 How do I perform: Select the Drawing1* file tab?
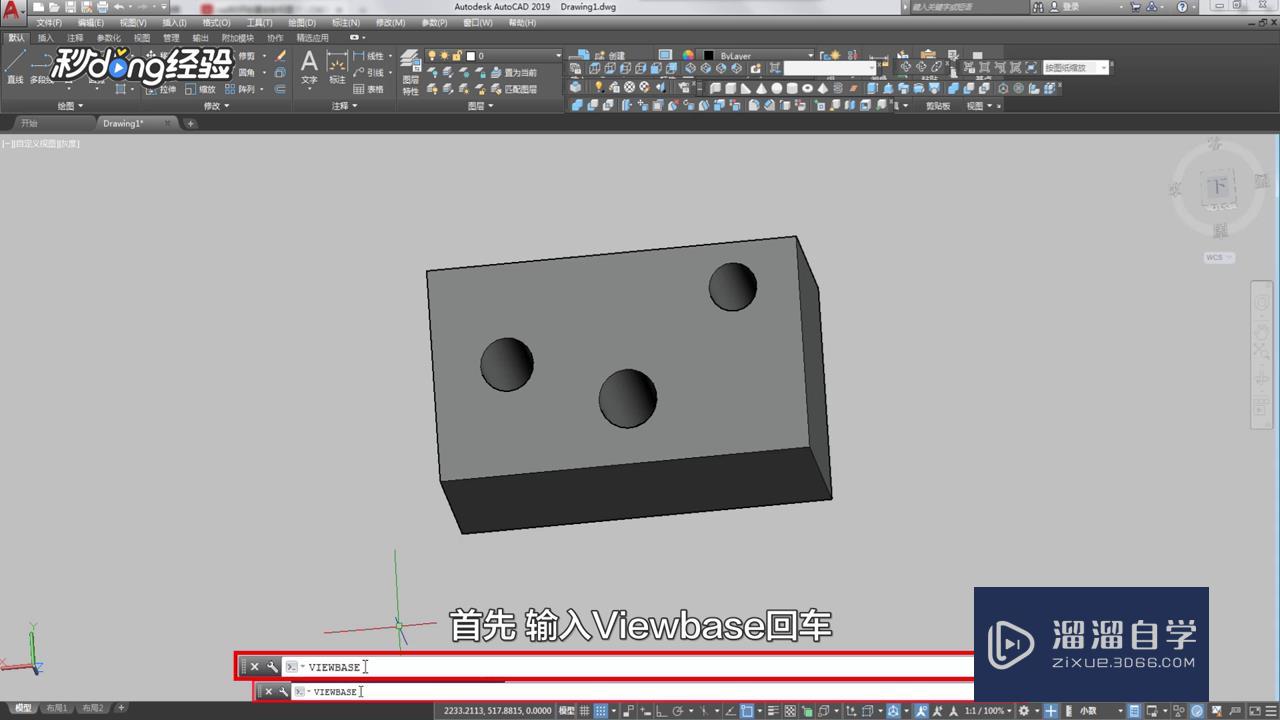[124, 123]
